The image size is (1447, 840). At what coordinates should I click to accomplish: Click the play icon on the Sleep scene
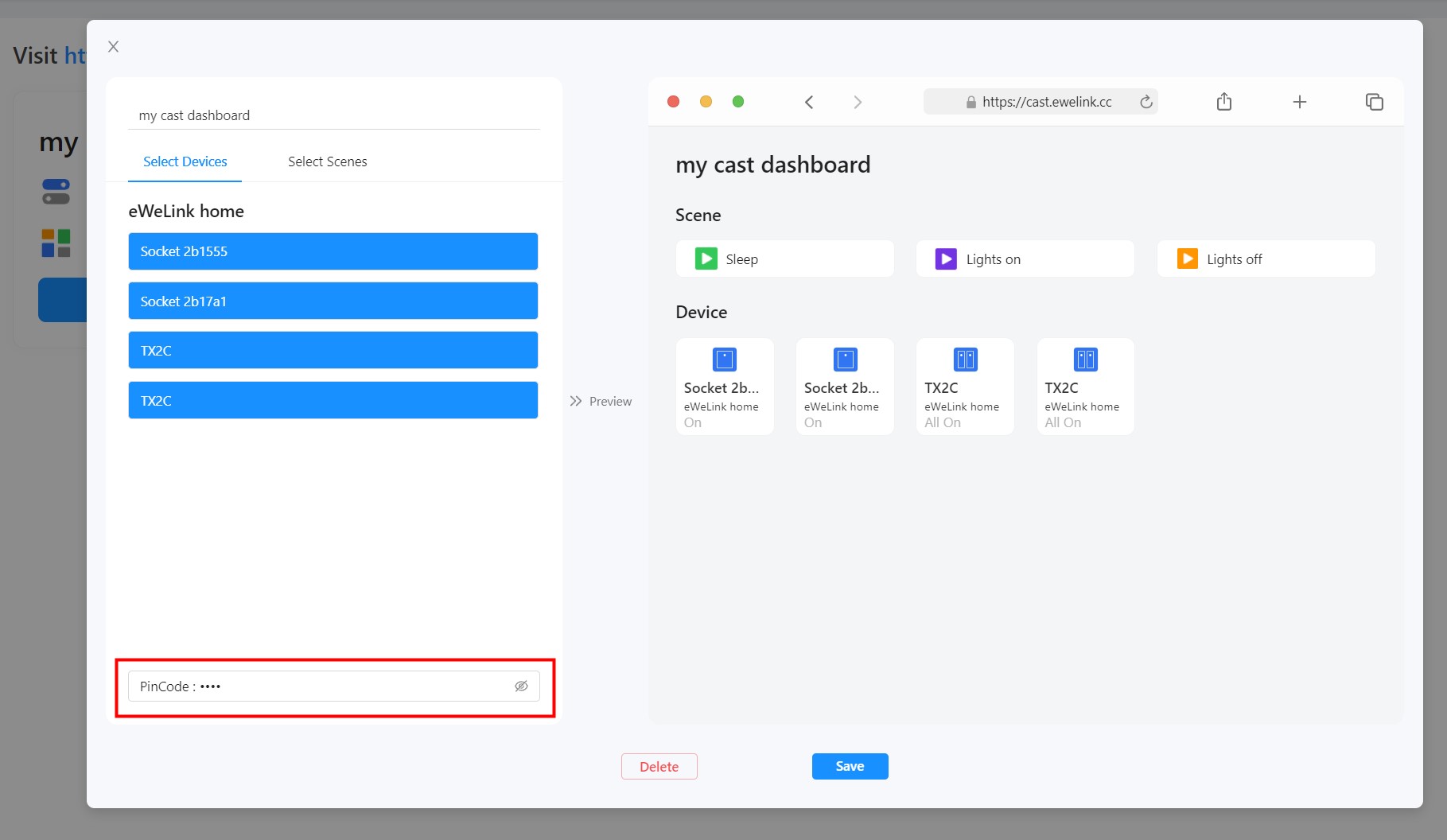[x=705, y=259]
